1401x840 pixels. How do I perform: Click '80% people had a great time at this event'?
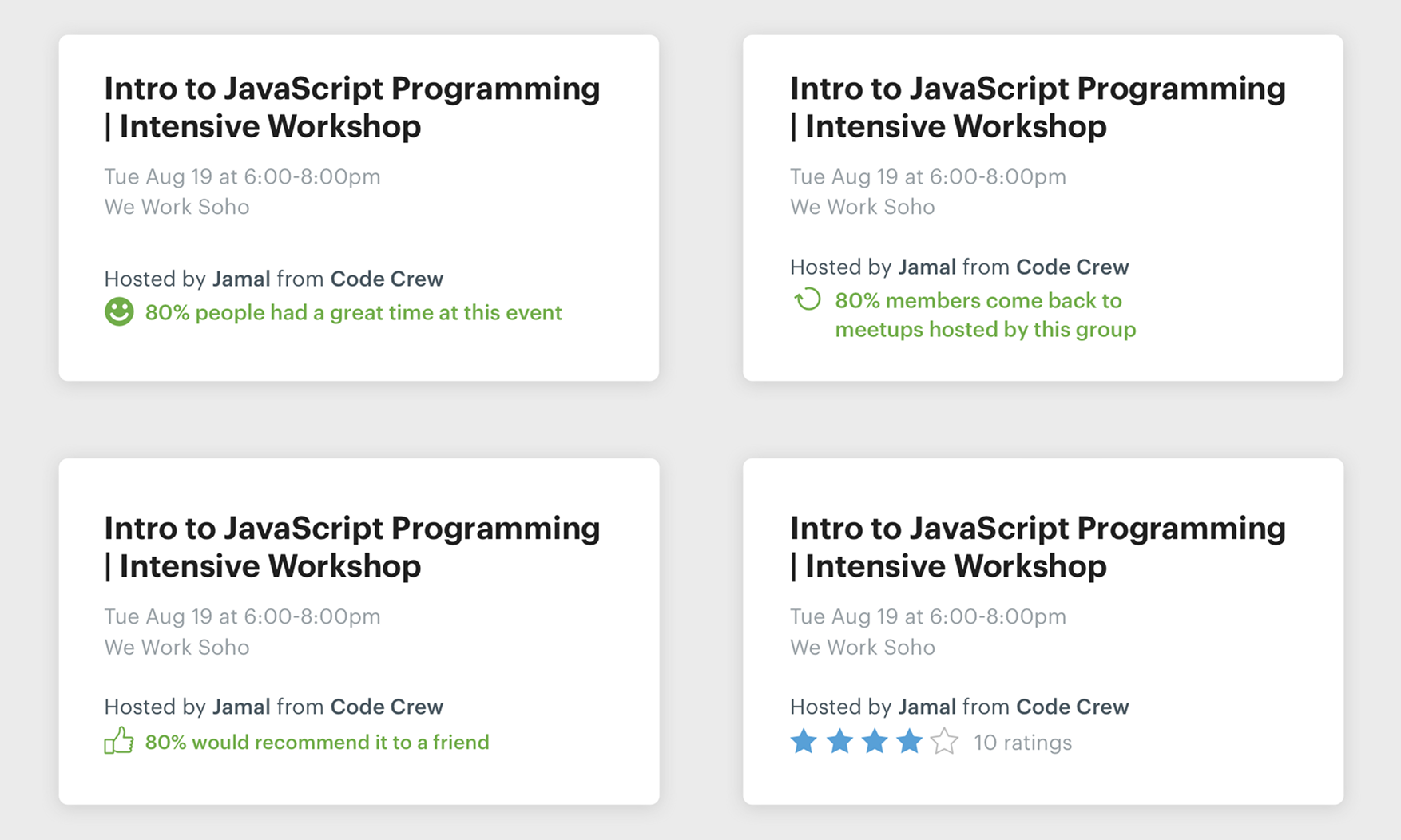point(353,312)
